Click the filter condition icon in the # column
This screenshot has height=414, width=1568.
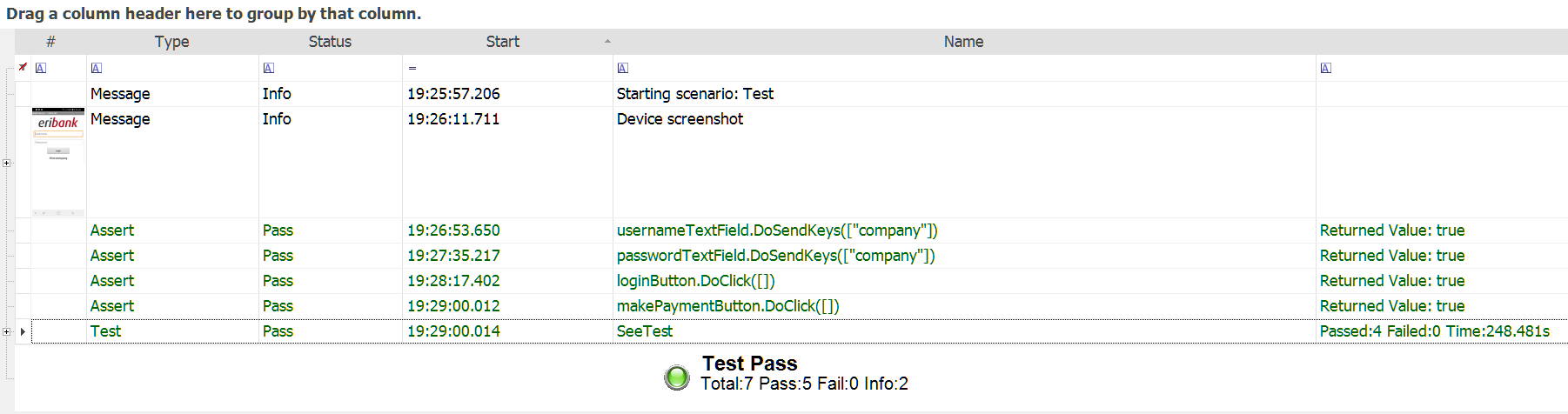pos(41,68)
